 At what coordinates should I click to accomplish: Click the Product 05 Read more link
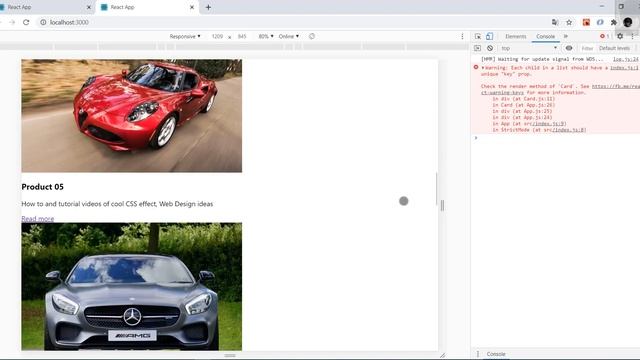pyautogui.click(x=38, y=219)
